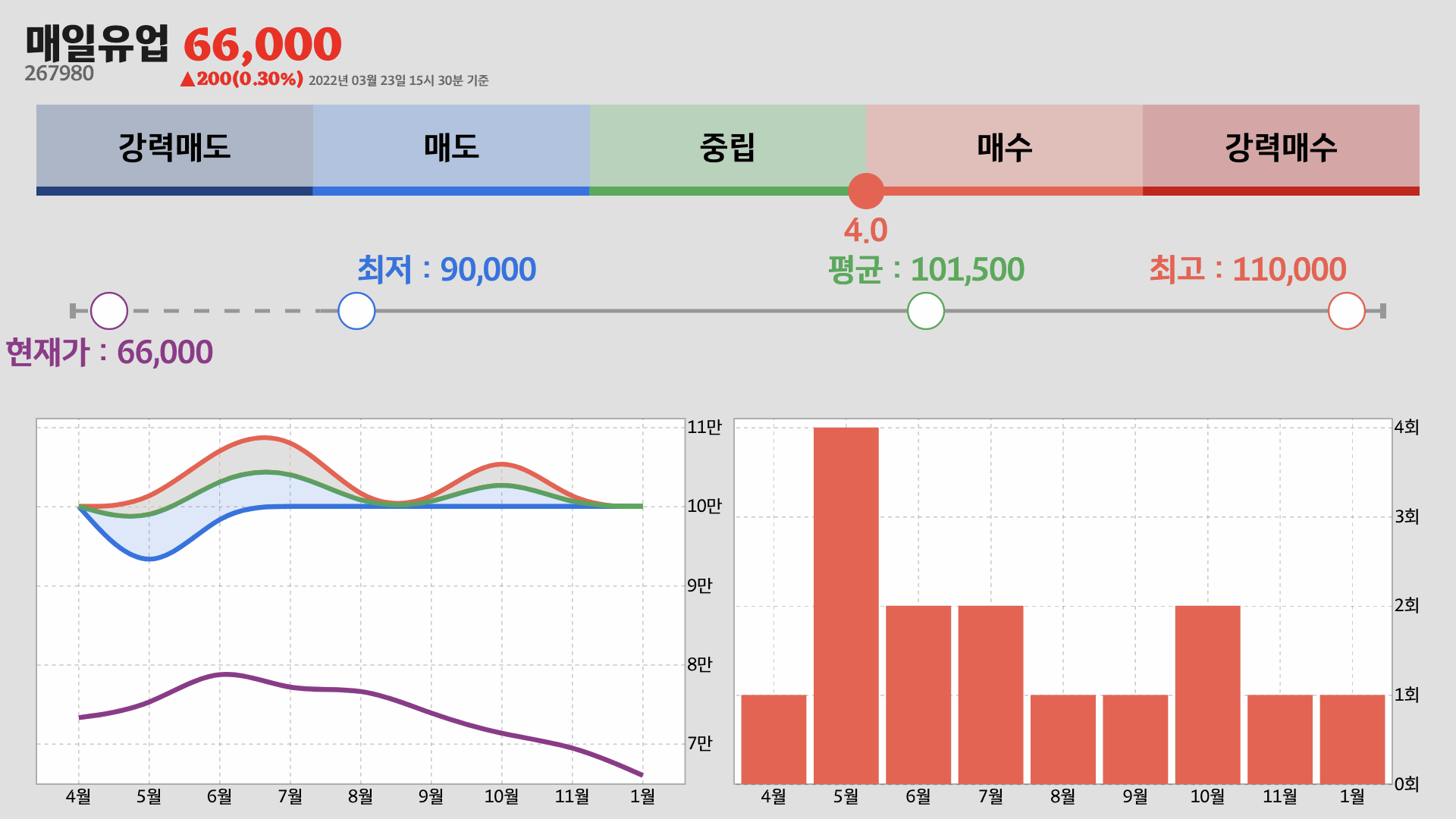Click the 평균 : 101,500 label

(926, 269)
